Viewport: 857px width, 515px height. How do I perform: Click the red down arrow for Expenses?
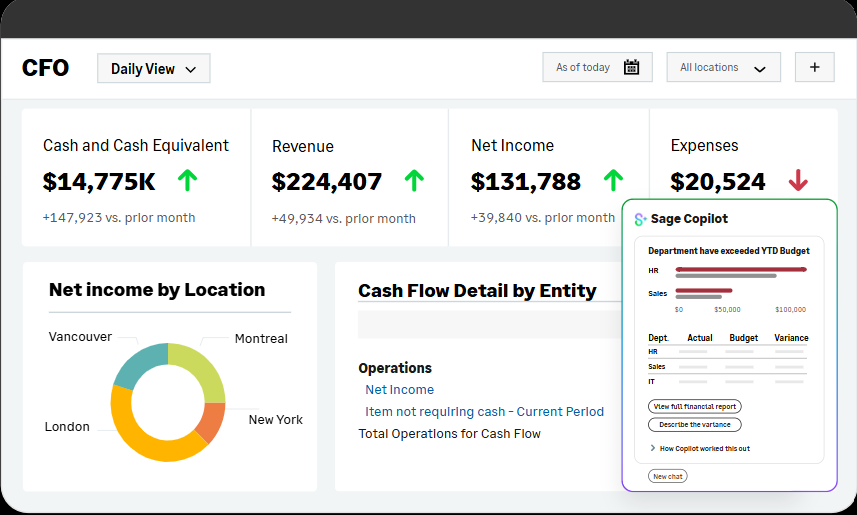pos(797,181)
